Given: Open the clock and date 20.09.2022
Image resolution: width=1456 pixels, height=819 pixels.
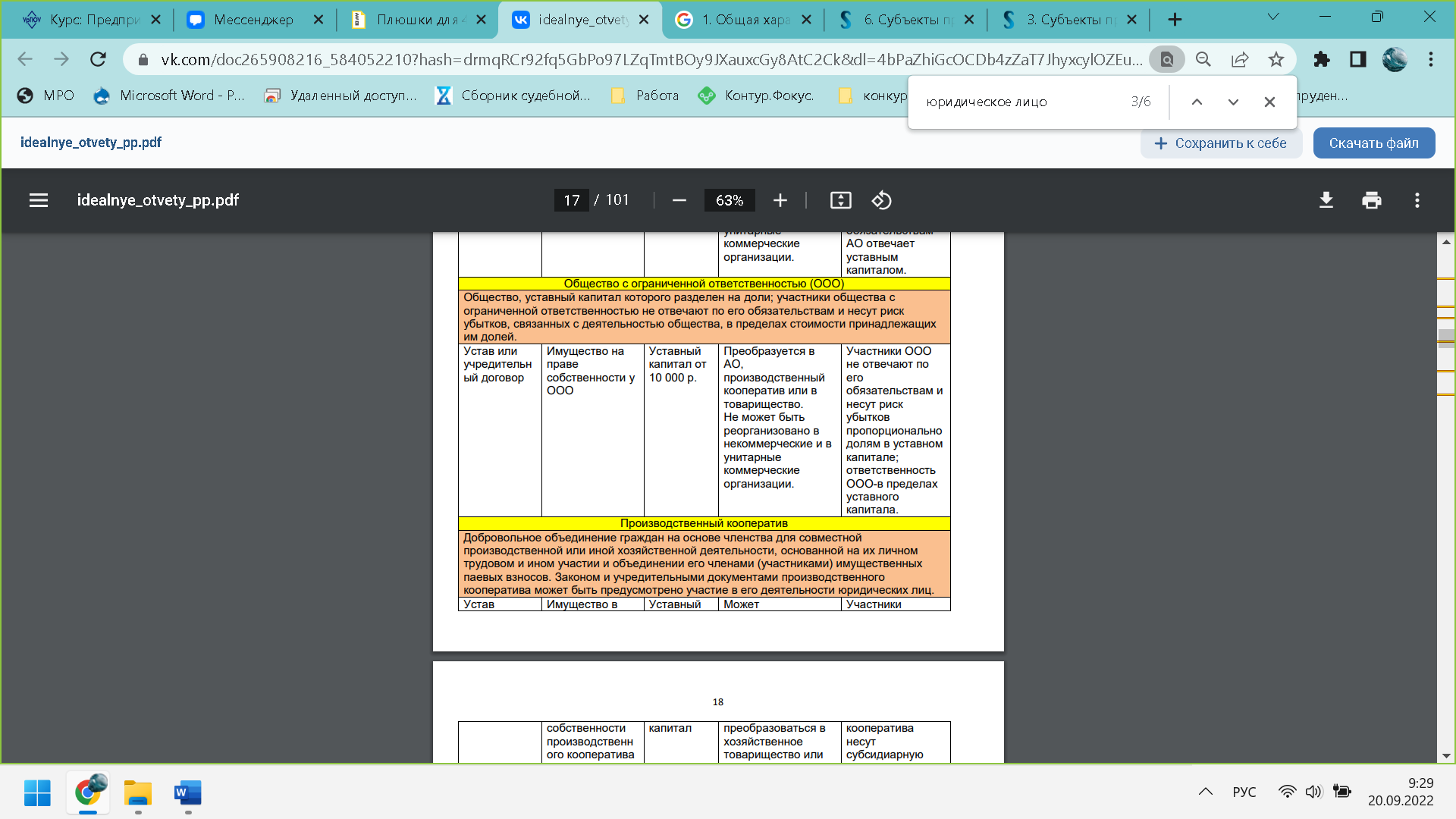Looking at the screenshot, I should tap(1401, 792).
